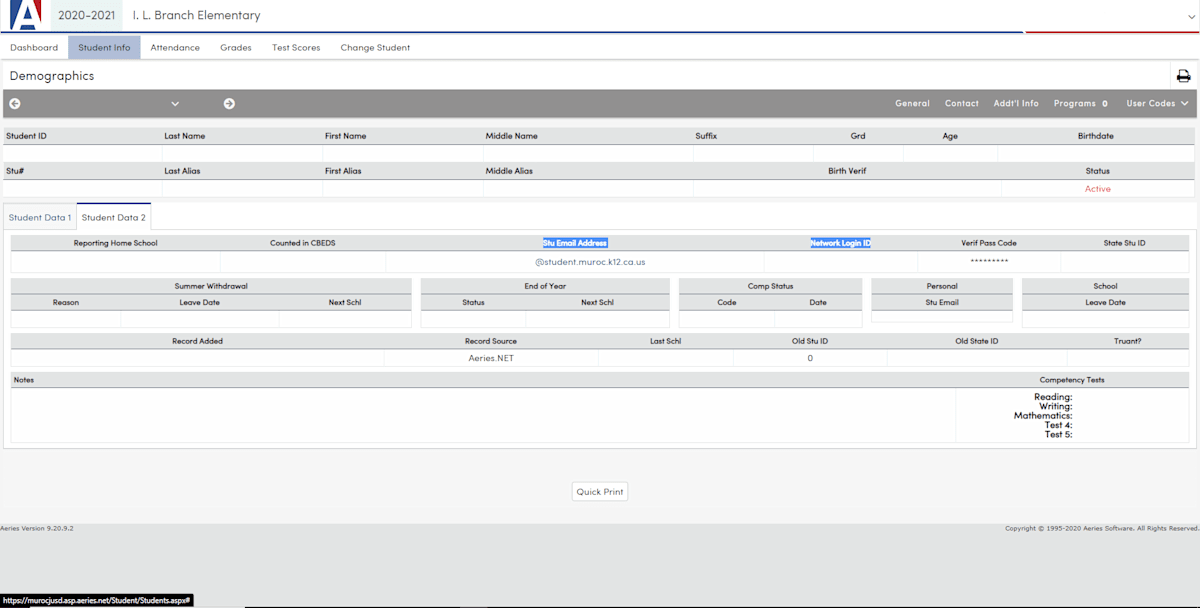Jump to the Contact section link
Screen dimensions: 1200x608
[x=962, y=104]
